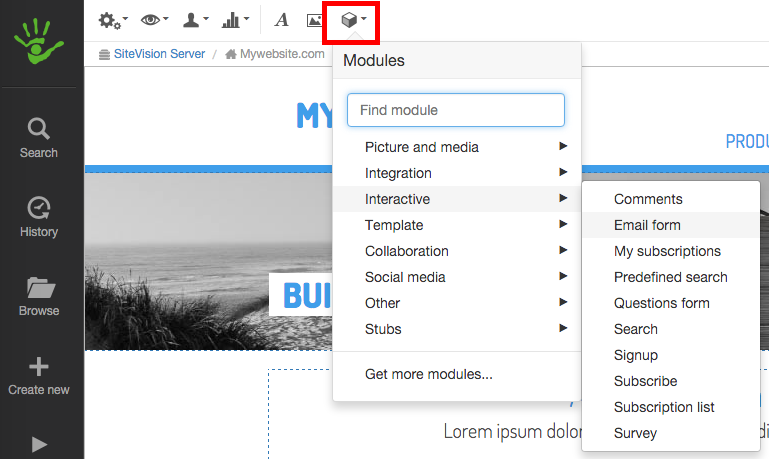The width and height of the screenshot is (769, 459).
Task: Choose the Comments module
Action: (671, 199)
